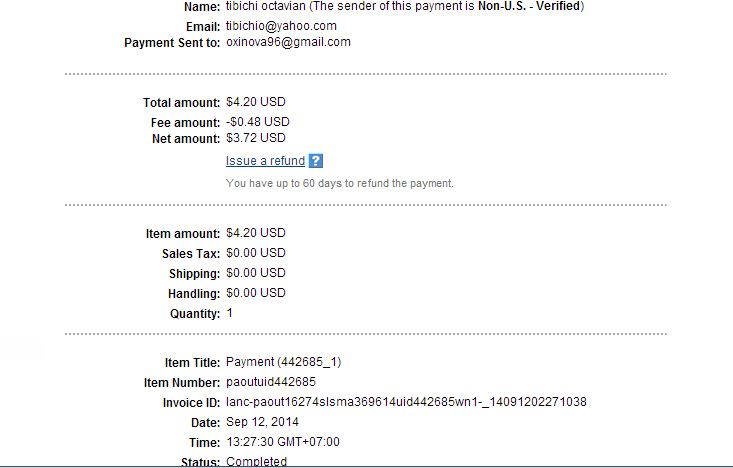Viewport: 733px width, 468px height.
Task: Click the Sales Tax value $0.00 USD
Action: tap(255, 254)
